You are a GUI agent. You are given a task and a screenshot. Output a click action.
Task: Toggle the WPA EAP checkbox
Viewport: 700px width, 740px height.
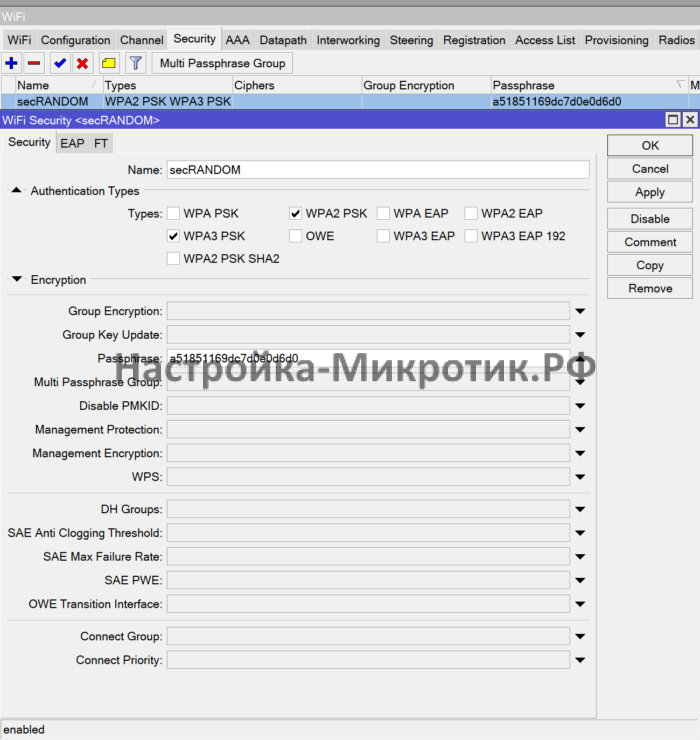[383, 213]
